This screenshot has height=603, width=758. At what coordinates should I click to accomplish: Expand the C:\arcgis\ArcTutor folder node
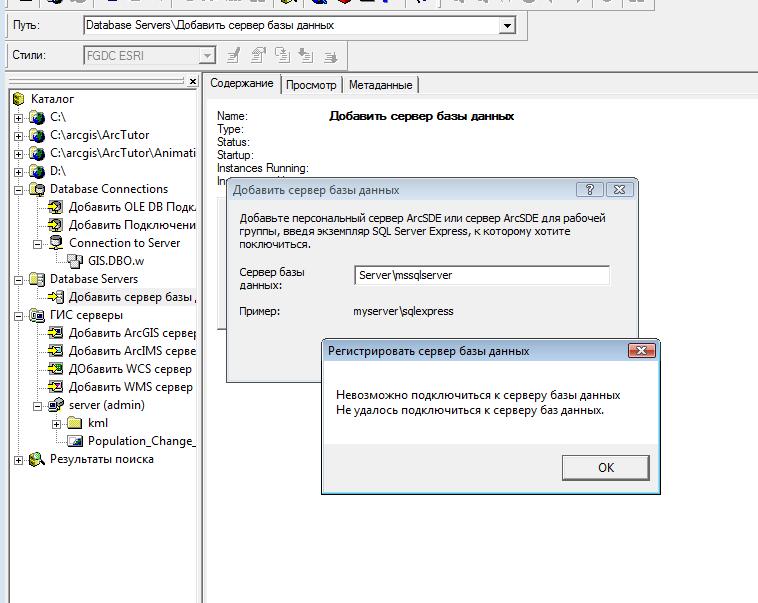18,136
